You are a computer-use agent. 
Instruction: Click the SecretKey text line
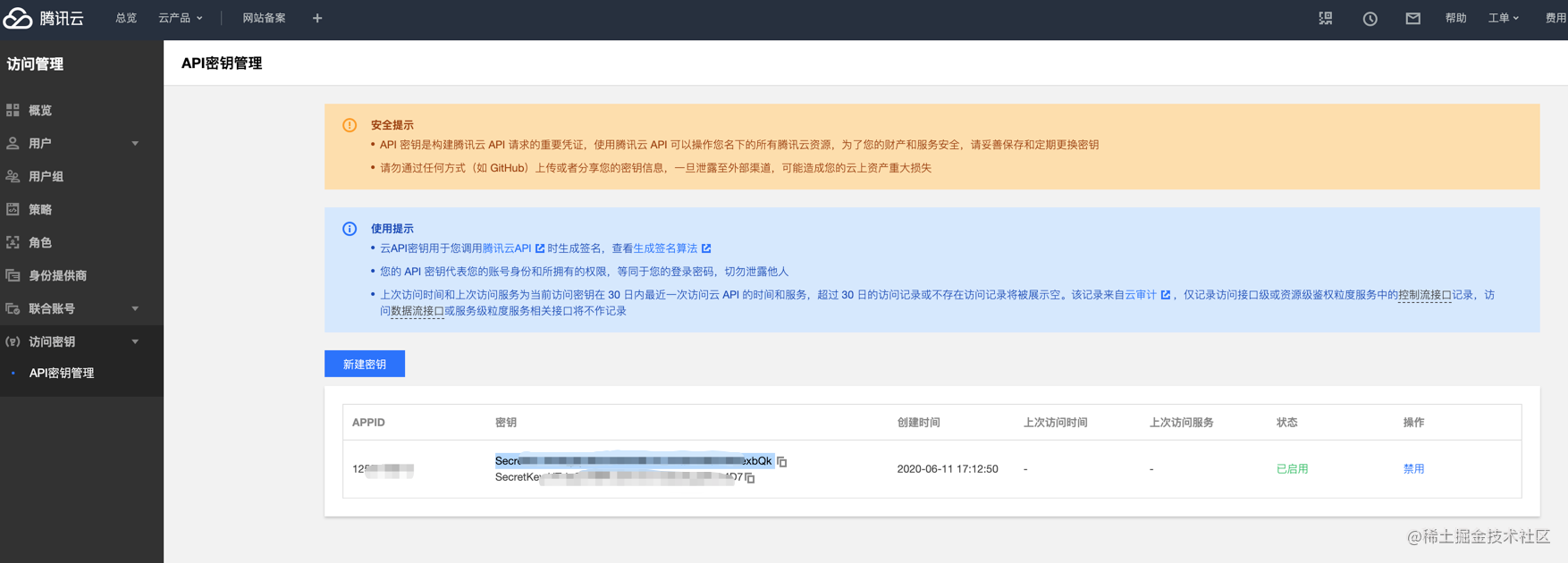[619, 477]
